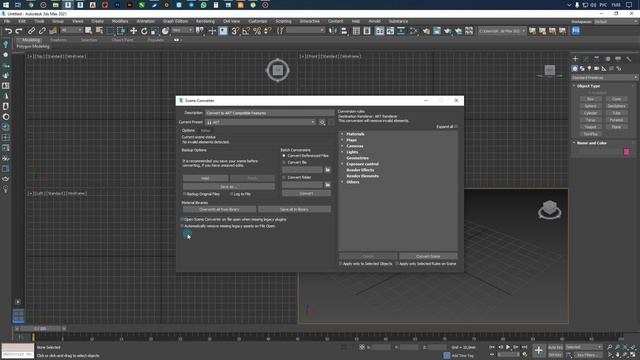
Task: Click the Save as... button
Action: point(229,187)
